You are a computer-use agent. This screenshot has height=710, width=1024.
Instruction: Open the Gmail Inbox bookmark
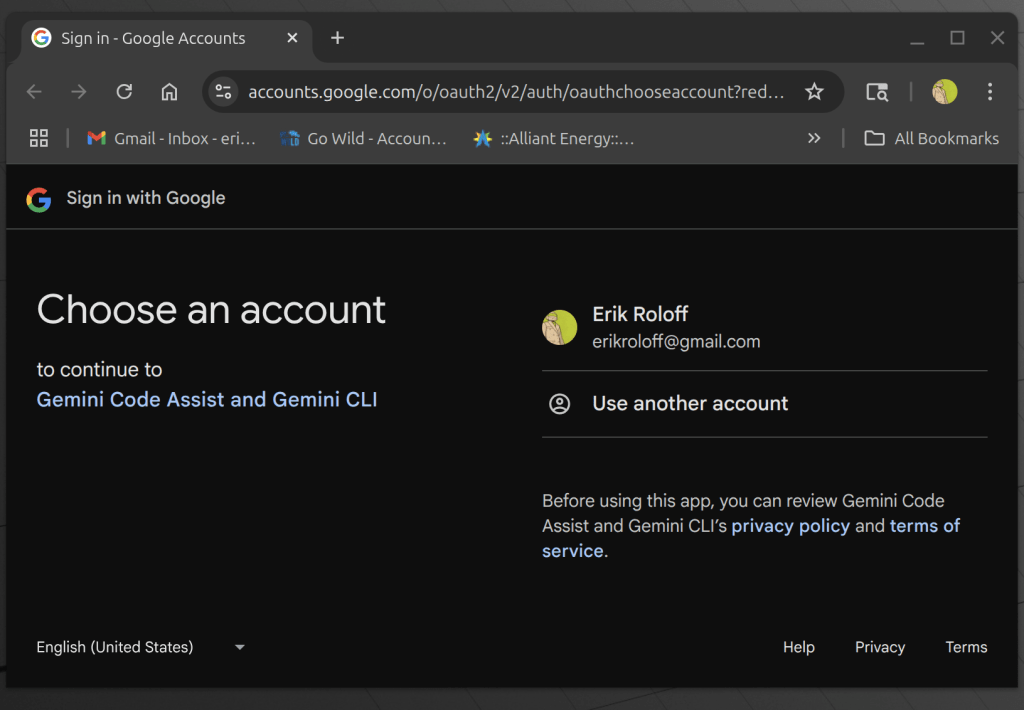171,138
